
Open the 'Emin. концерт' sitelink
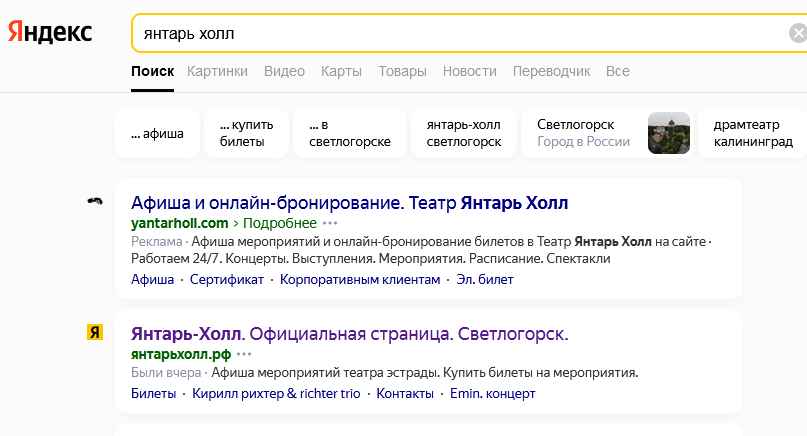pos(493,394)
